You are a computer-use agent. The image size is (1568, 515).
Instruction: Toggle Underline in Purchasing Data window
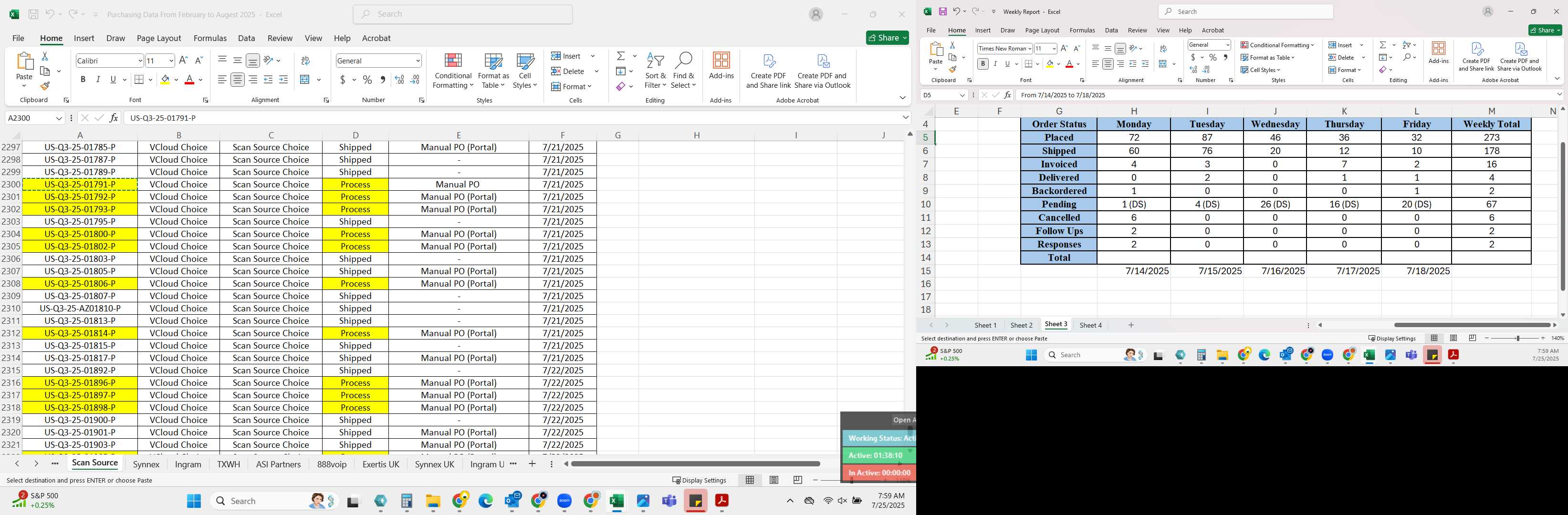(x=113, y=80)
